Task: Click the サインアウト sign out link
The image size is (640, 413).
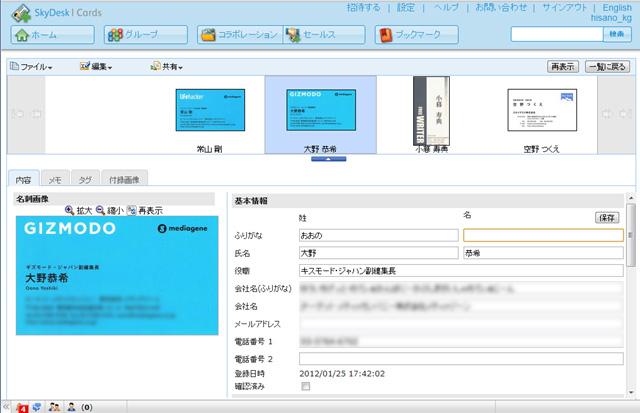Action: click(x=564, y=7)
